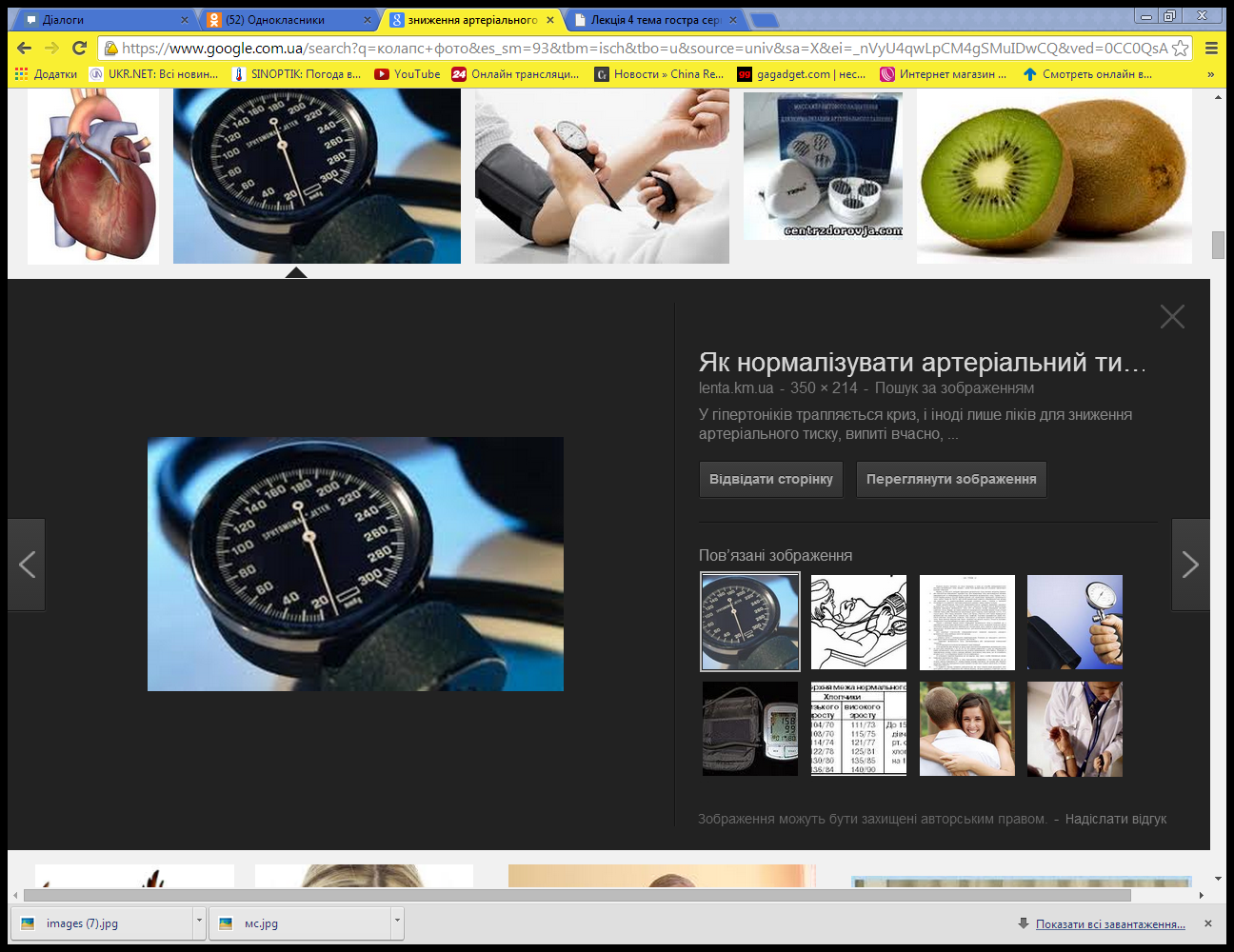1234x952 pixels.
Task: Open the large previewed gauge image
Action: pos(355,564)
